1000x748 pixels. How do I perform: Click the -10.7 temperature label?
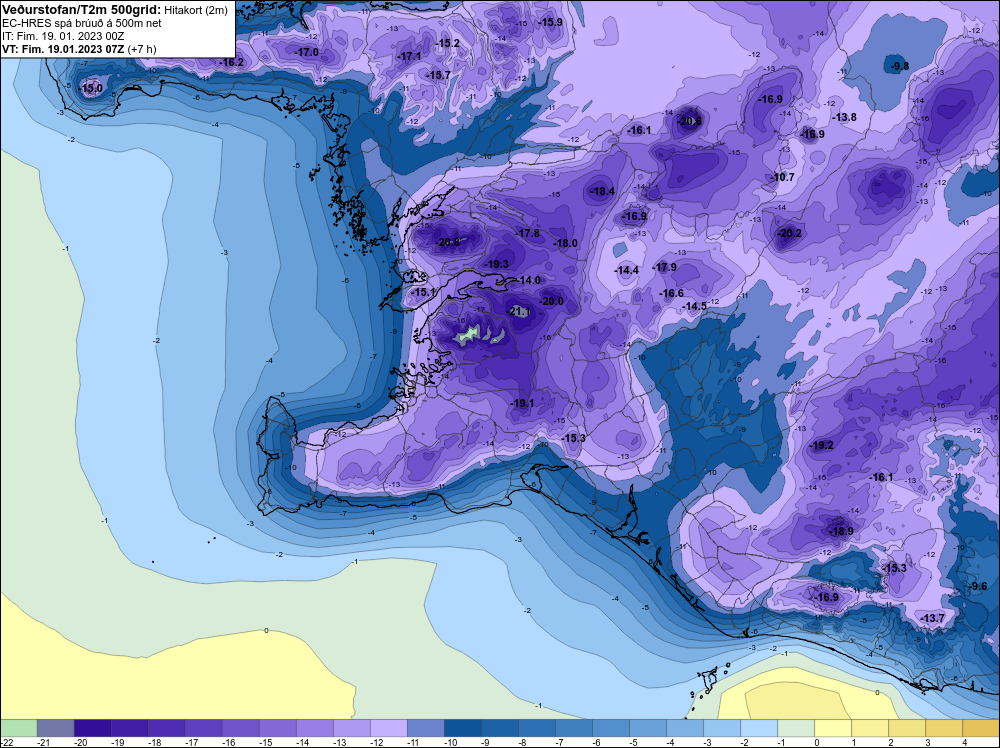(x=783, y=177)
